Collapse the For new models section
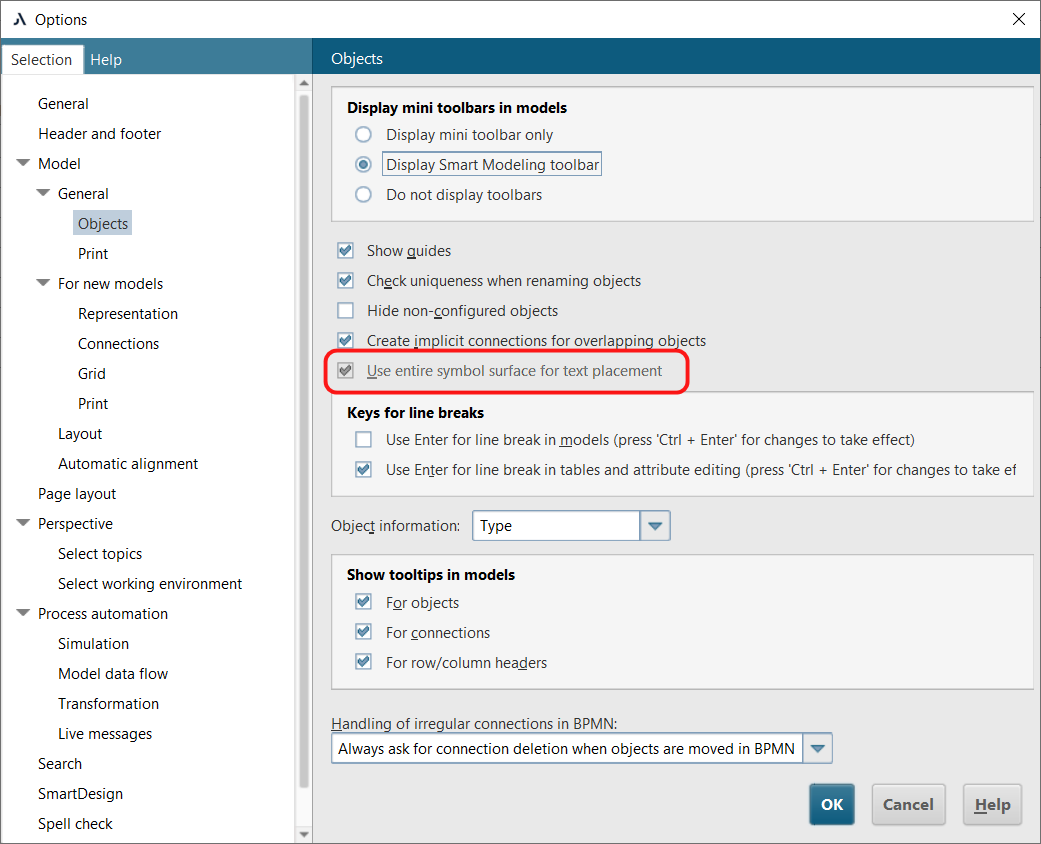The image size is (1041, 844). point(43,283)
